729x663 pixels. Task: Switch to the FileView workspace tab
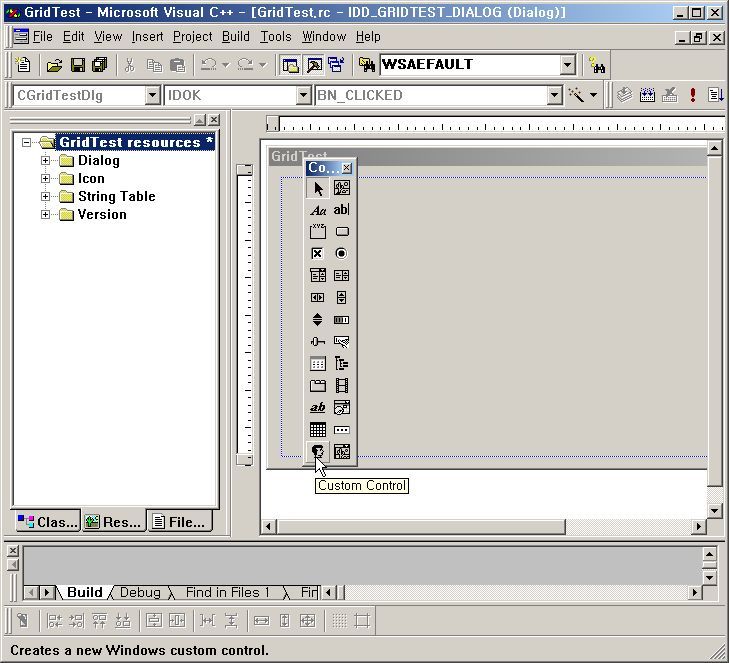(x=179, y=522)
